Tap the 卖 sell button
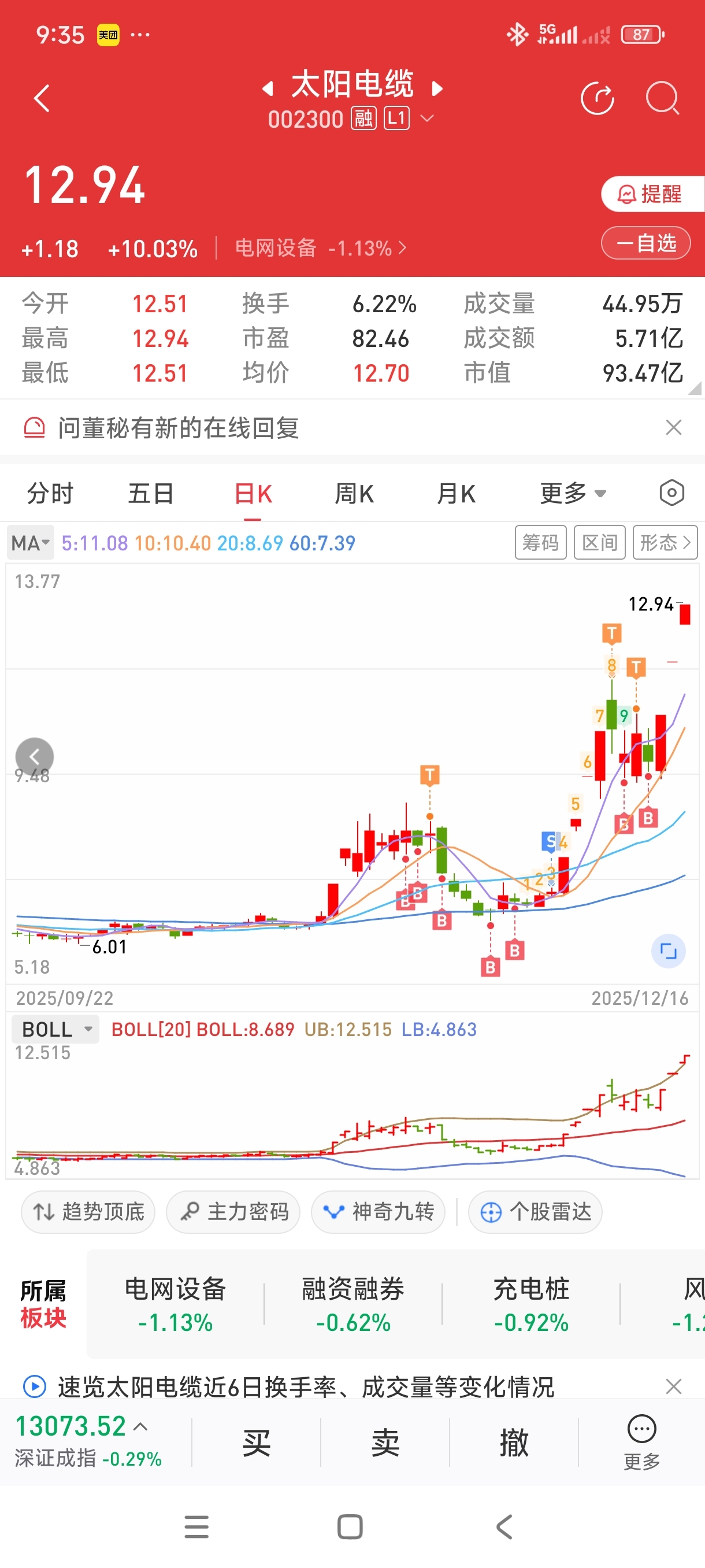 [385, 1443]
